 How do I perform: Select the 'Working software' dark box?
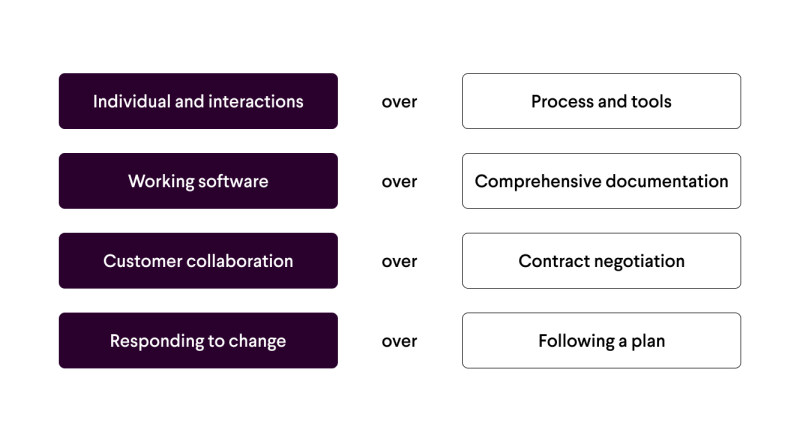coord(198,181)
